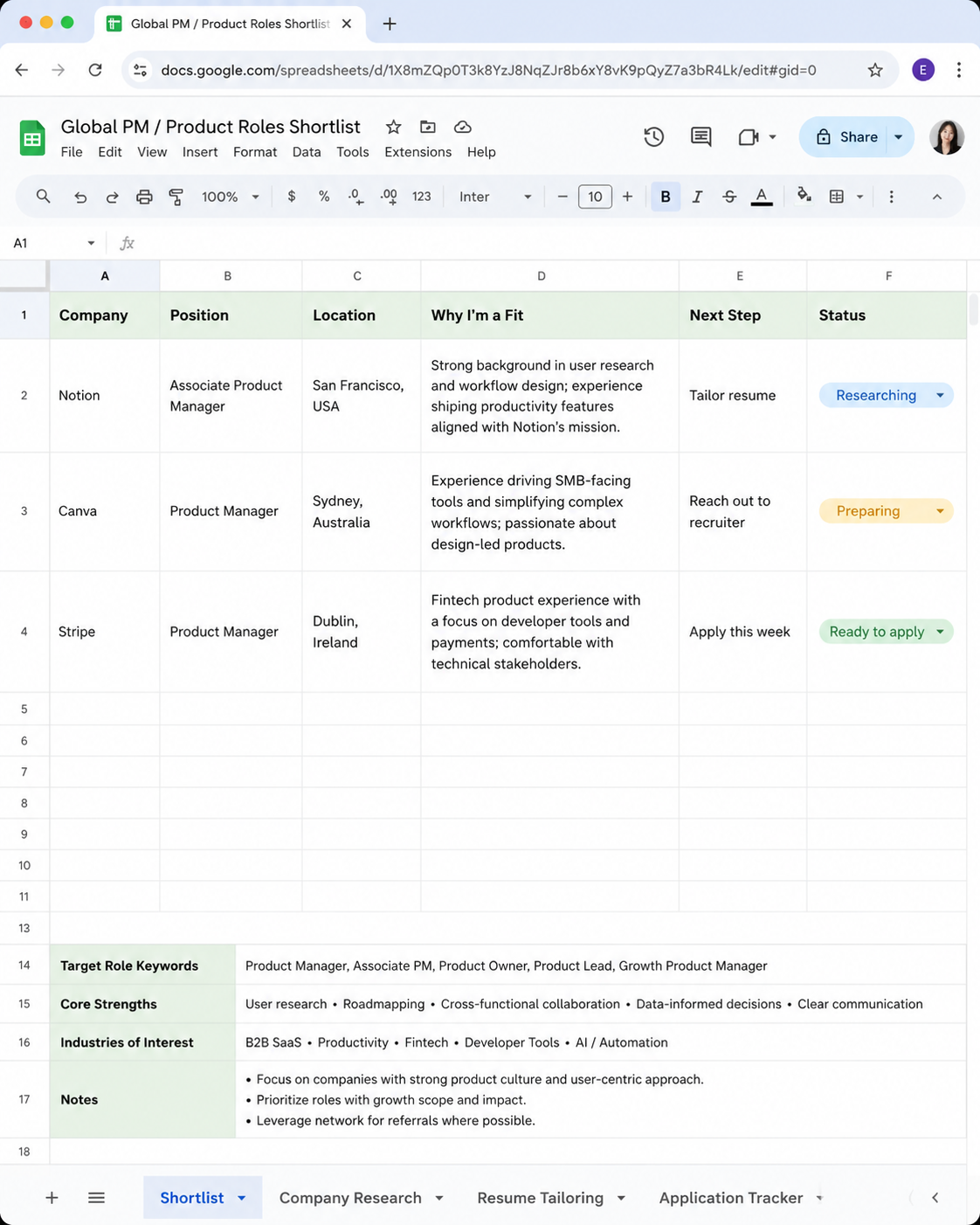The image size is (980, 1225).
Task: Toggle italic formatting
Action: [697, 197]
